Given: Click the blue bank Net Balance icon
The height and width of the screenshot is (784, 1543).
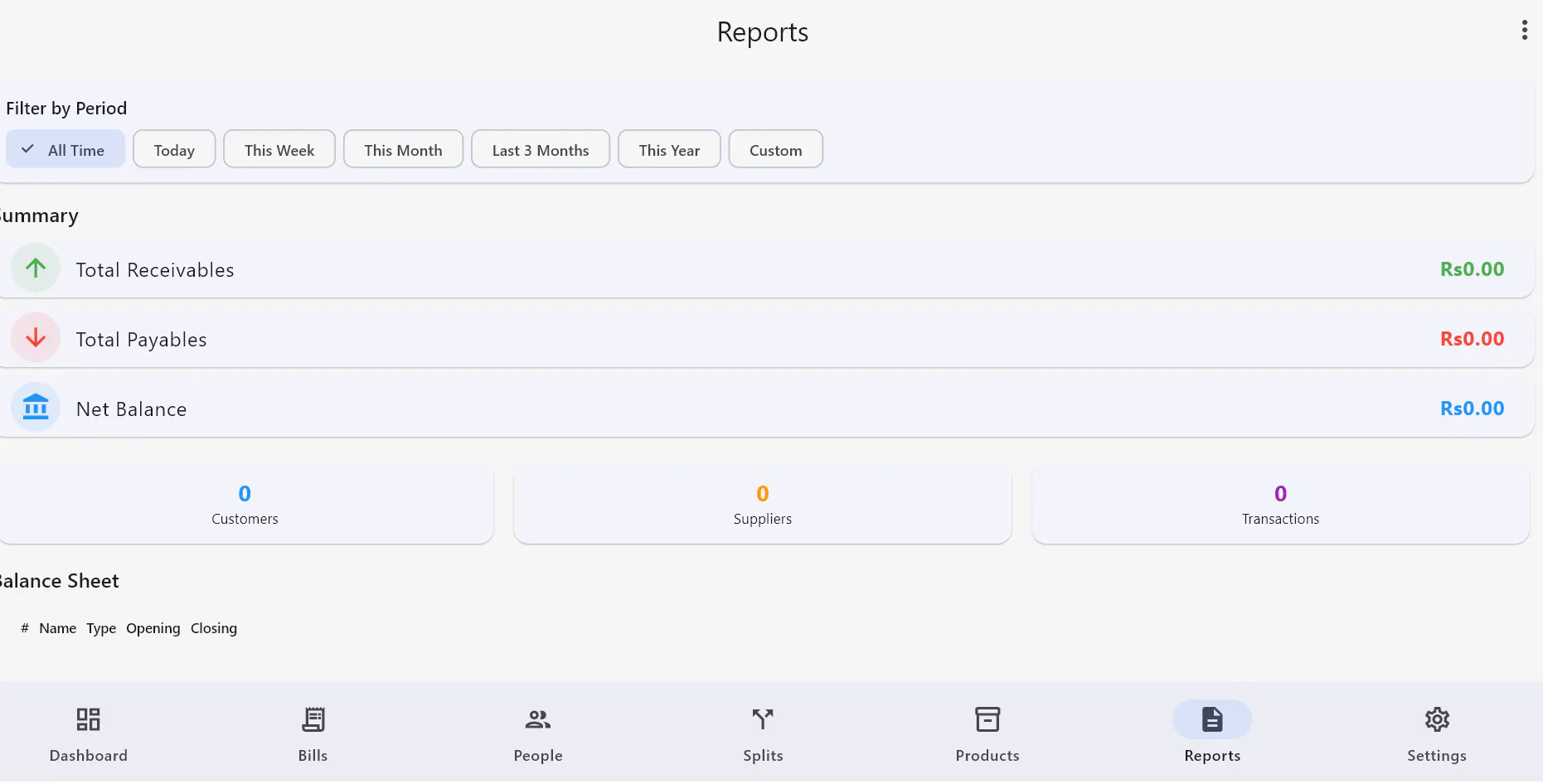Looking at the screenshot, I should click(x=36, y=407).
